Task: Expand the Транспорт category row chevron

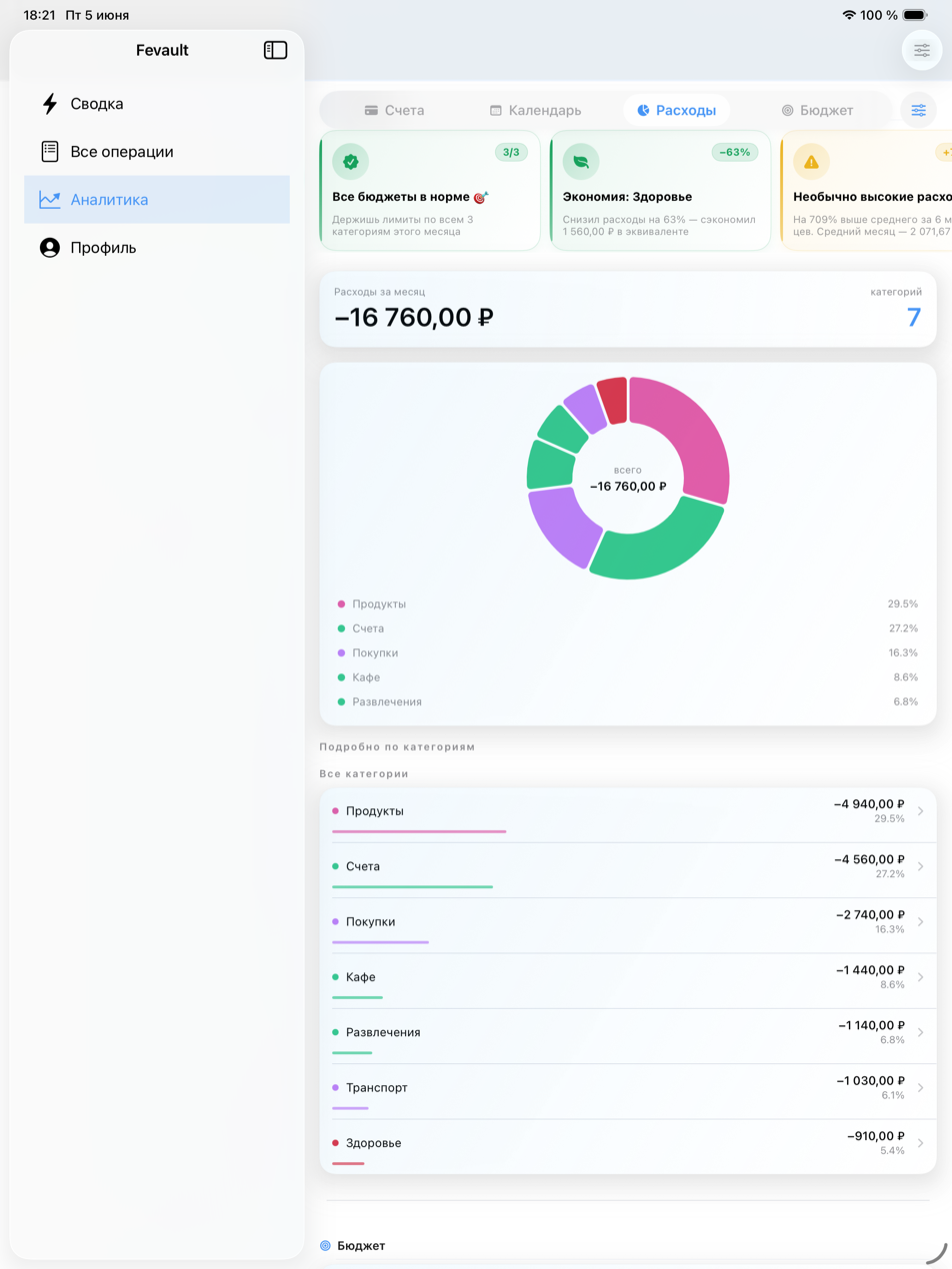Action: 920,1088
